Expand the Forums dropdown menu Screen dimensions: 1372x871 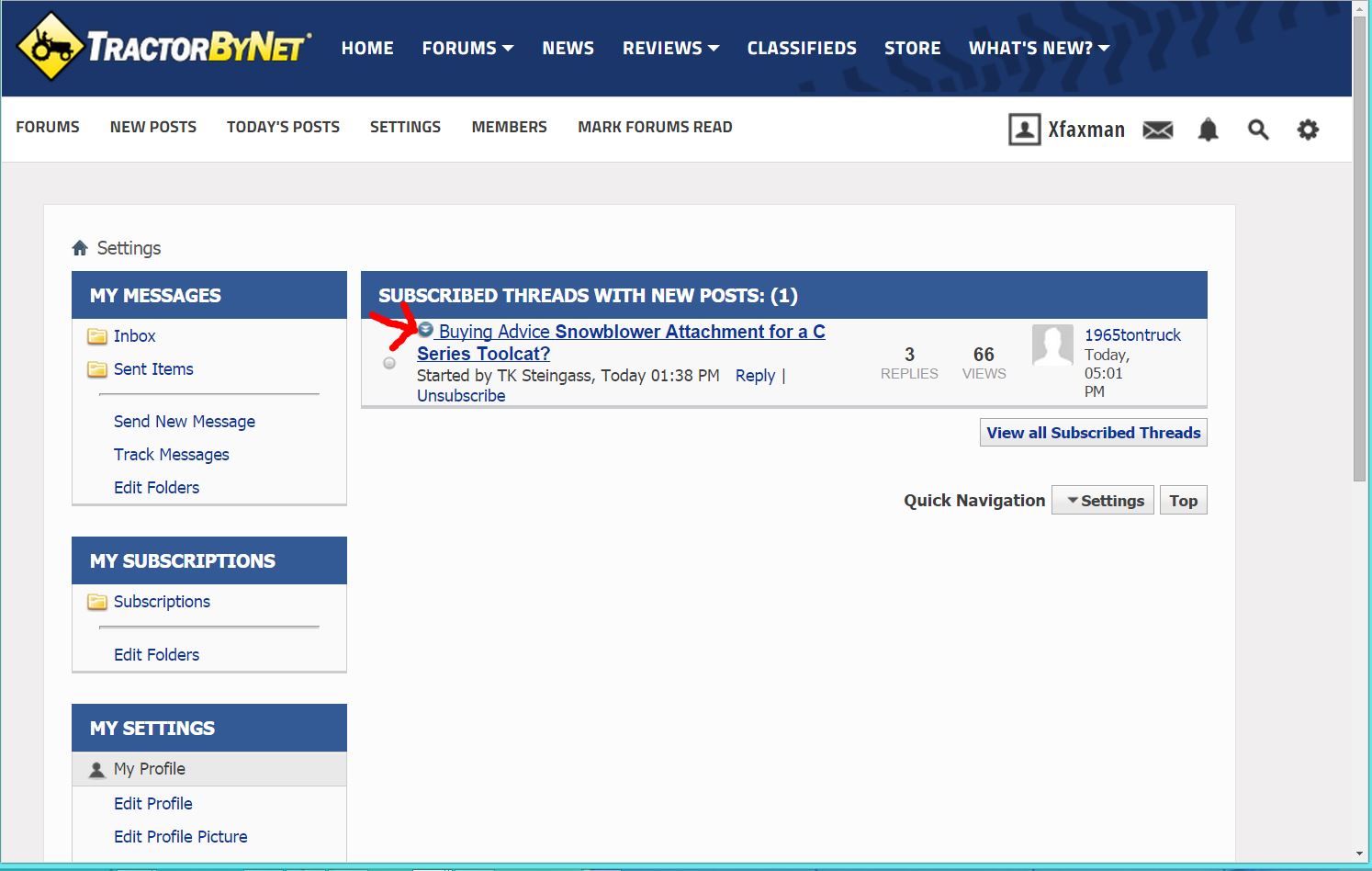tap(467, 48)
